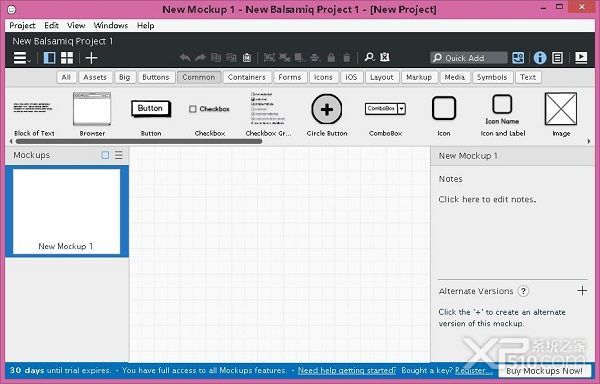600x384 pixels.
Task: Show mockups as list icon
Action: (119, 155)
